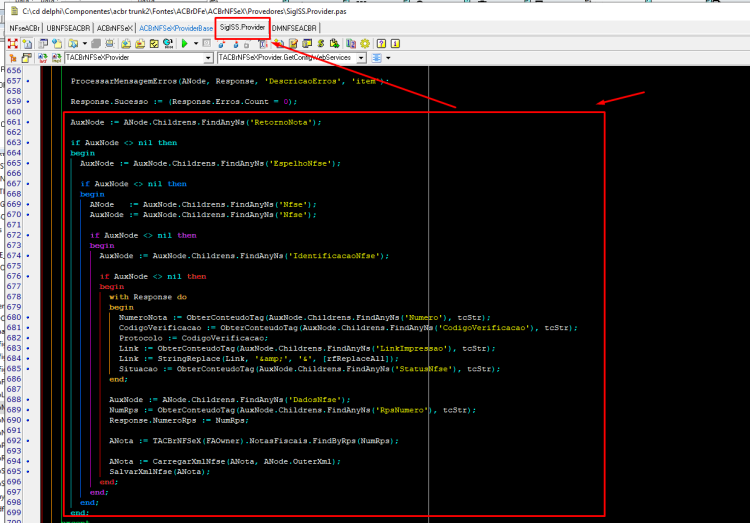Toggle breakpoint dot on line 680 gutter

(x=28, y=317)
